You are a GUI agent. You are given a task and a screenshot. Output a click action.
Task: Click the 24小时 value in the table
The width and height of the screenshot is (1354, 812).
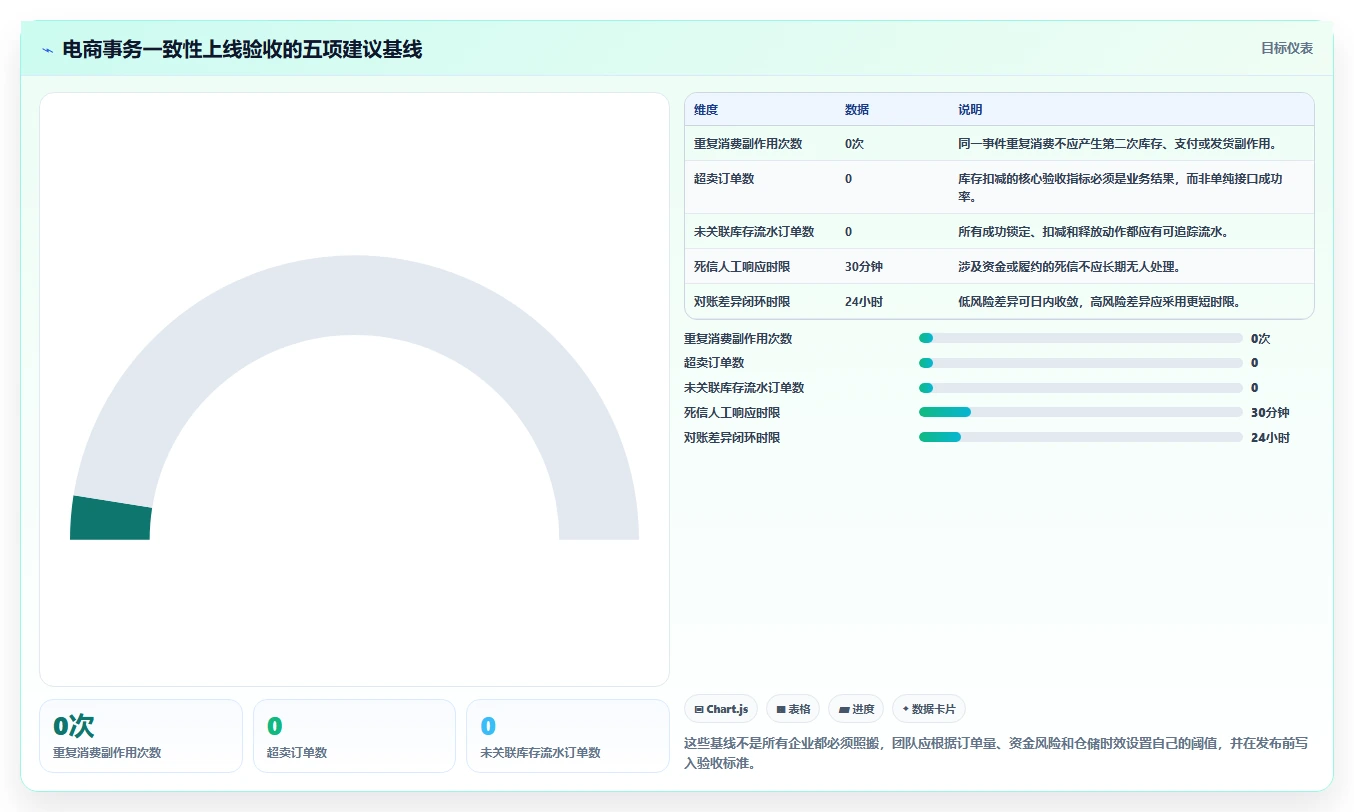[864, 302]
